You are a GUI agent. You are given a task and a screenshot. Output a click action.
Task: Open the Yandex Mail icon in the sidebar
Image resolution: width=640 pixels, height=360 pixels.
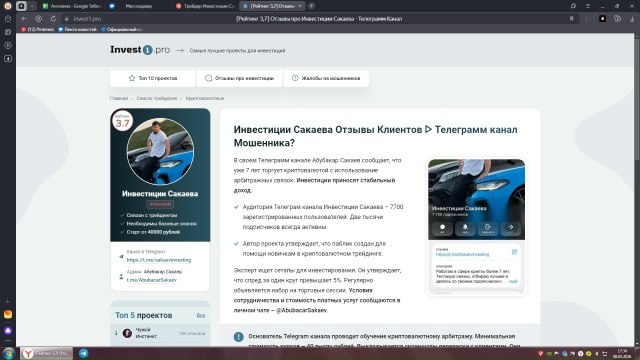click(8, 314)
